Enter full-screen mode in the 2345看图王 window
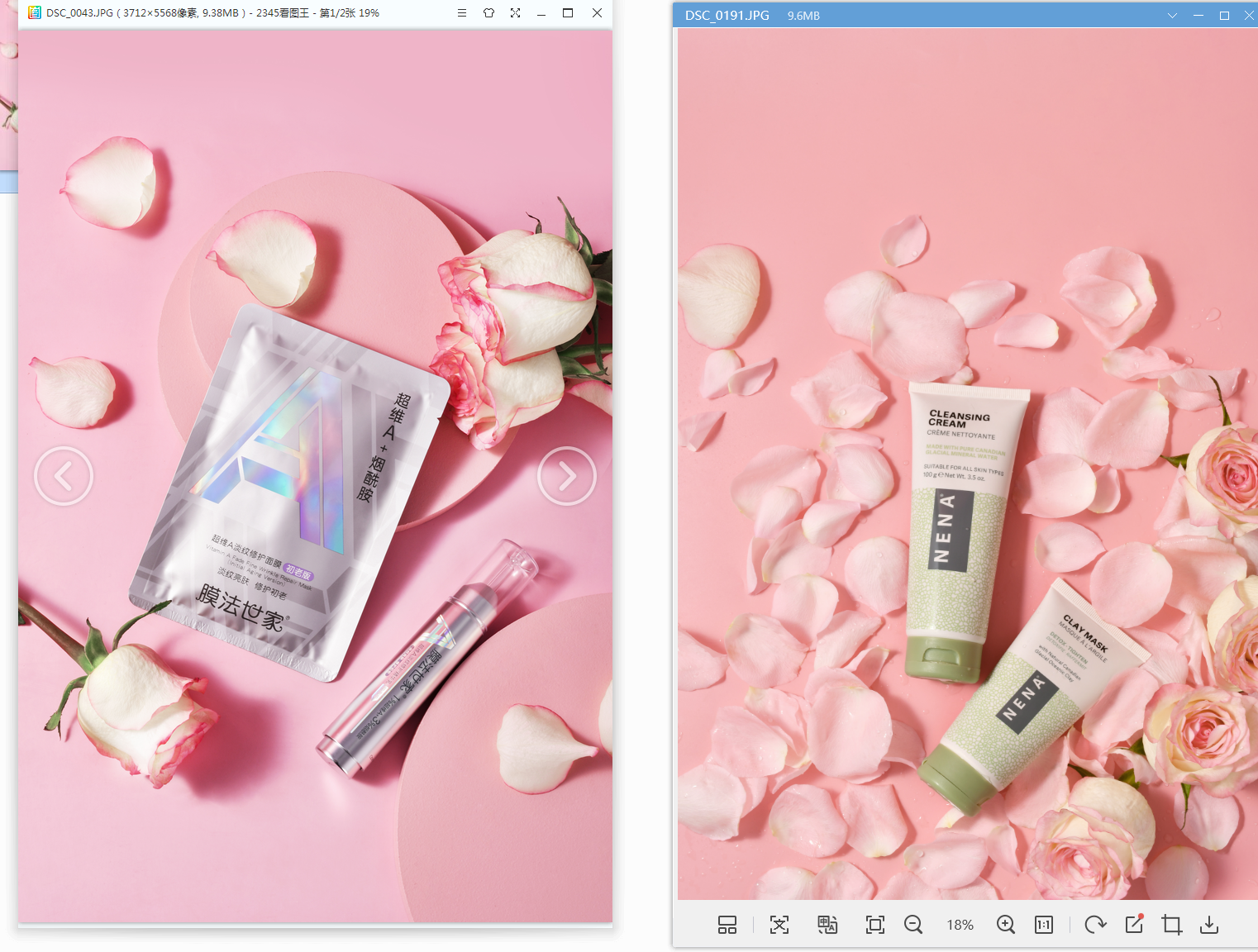This screenshot has width=1258, height=952. click(516, 13)
